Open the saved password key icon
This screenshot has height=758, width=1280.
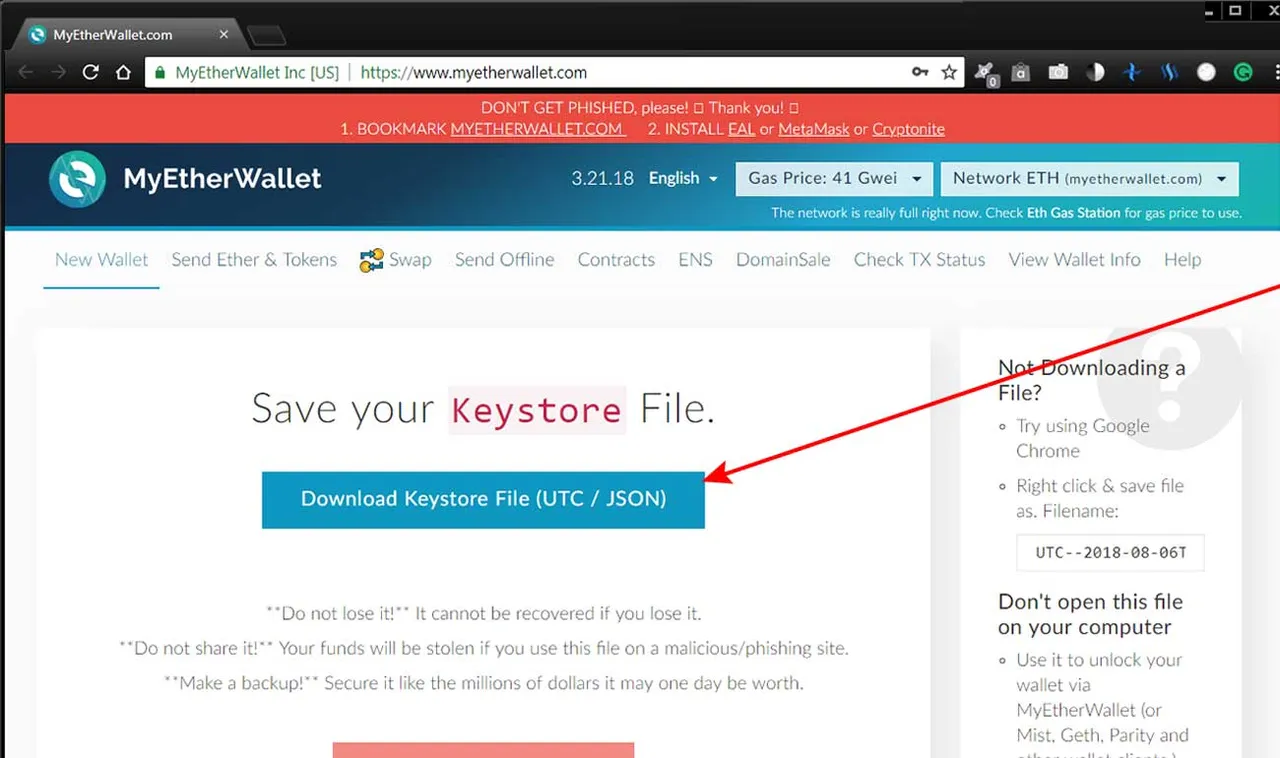point(920,72)
